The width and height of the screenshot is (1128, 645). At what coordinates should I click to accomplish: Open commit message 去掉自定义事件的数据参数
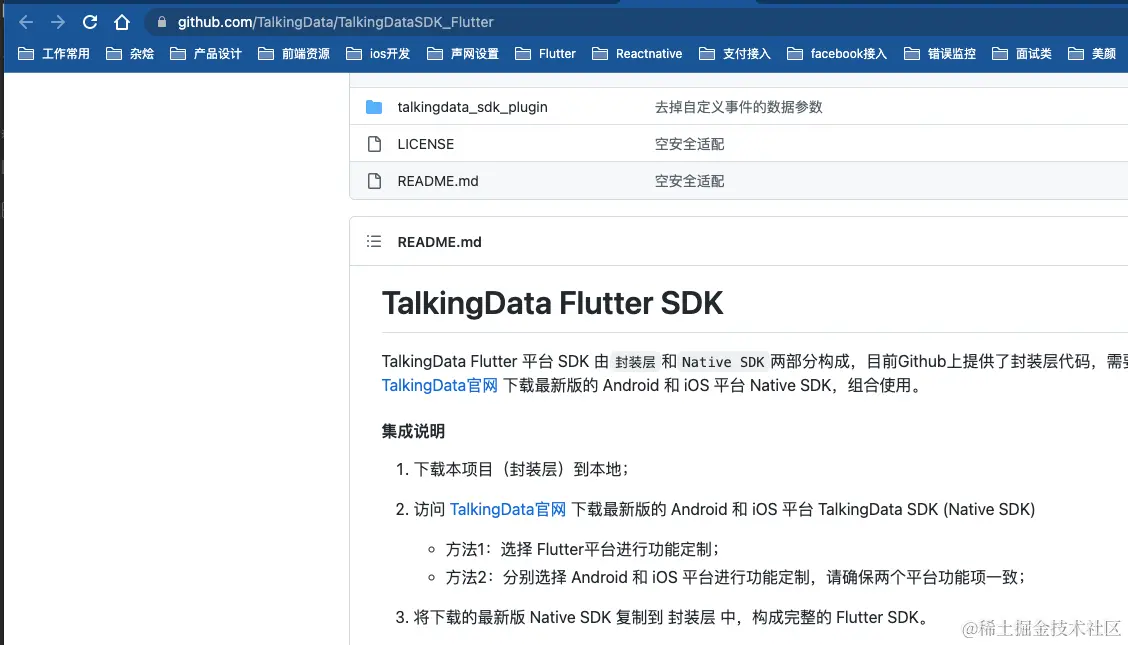coord(738,107)
